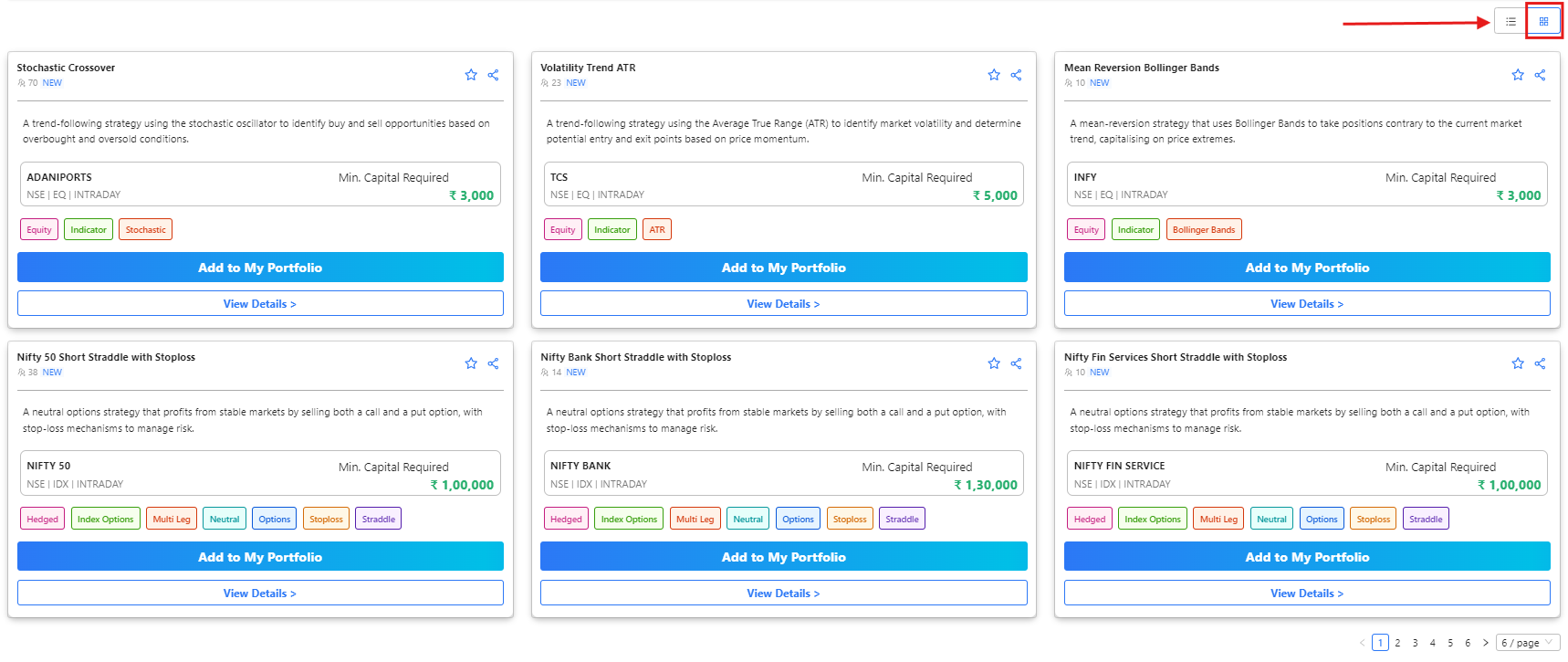Share the Nifty Bank Short Straddle strategy
The image size is (1568, 662).
pos(1016,363)
